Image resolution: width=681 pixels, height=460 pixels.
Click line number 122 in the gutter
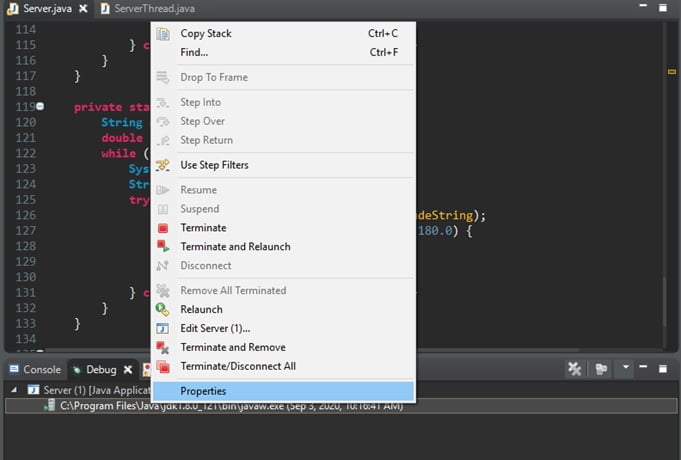[26, 153]
